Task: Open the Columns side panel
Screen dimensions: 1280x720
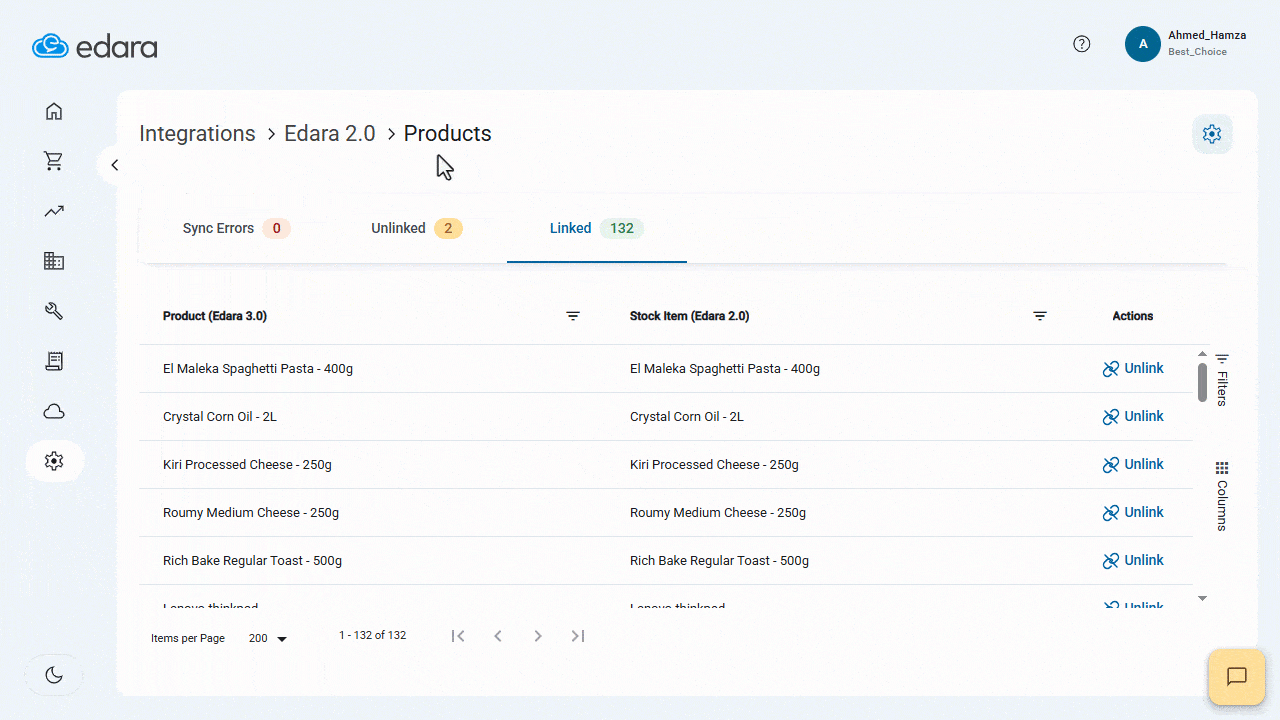Action: click(1222, 496)
